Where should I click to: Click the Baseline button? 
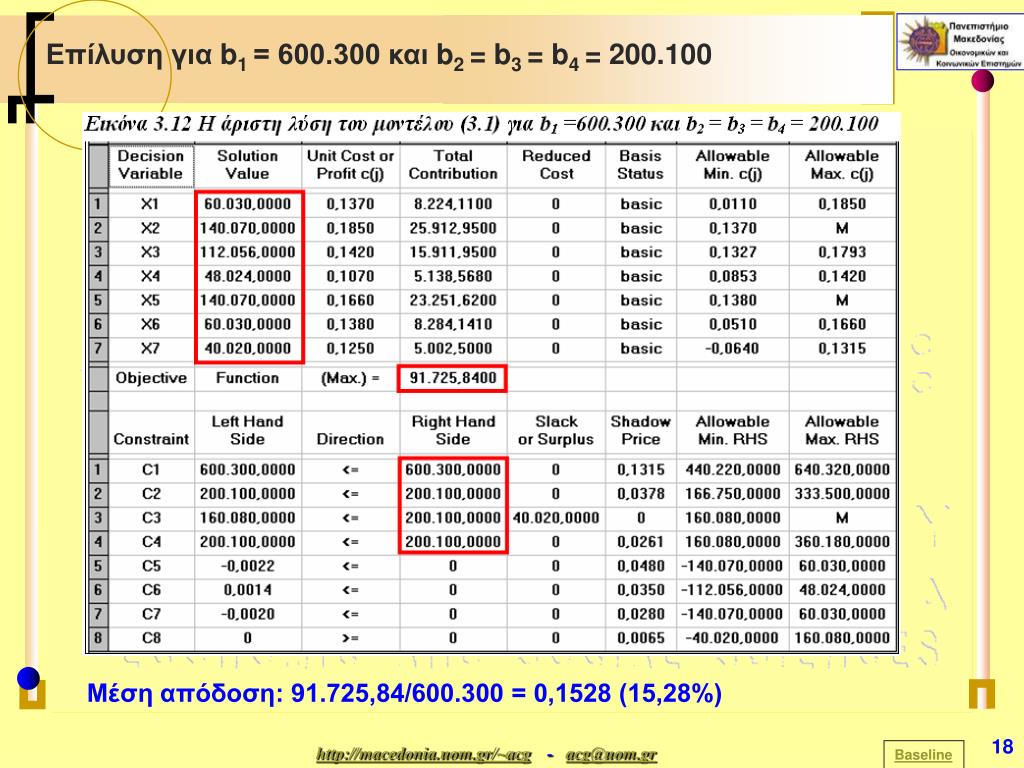coord(923,754)
